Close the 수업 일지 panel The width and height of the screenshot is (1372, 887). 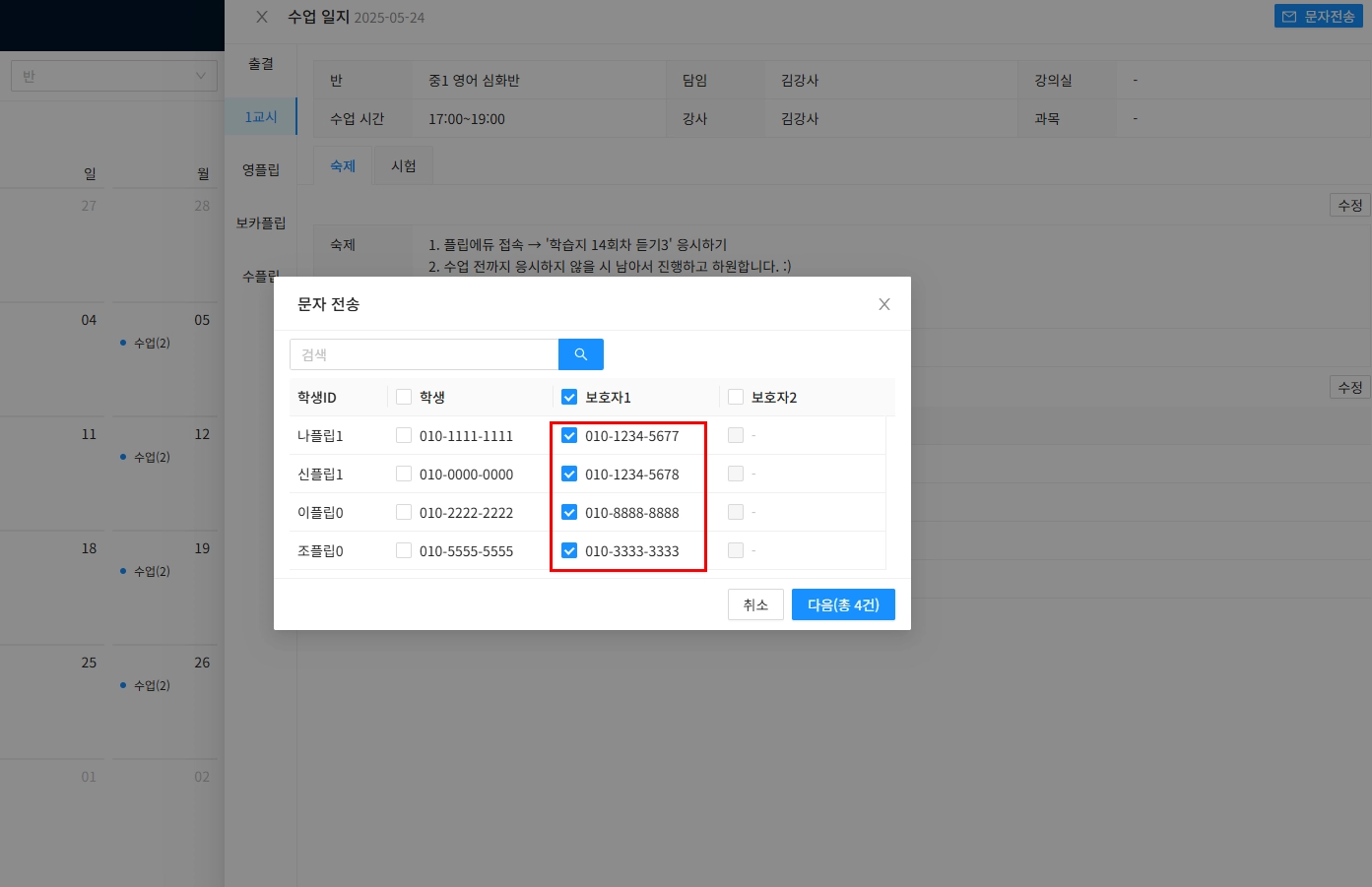pyautogui.click(x=262, y=17)
